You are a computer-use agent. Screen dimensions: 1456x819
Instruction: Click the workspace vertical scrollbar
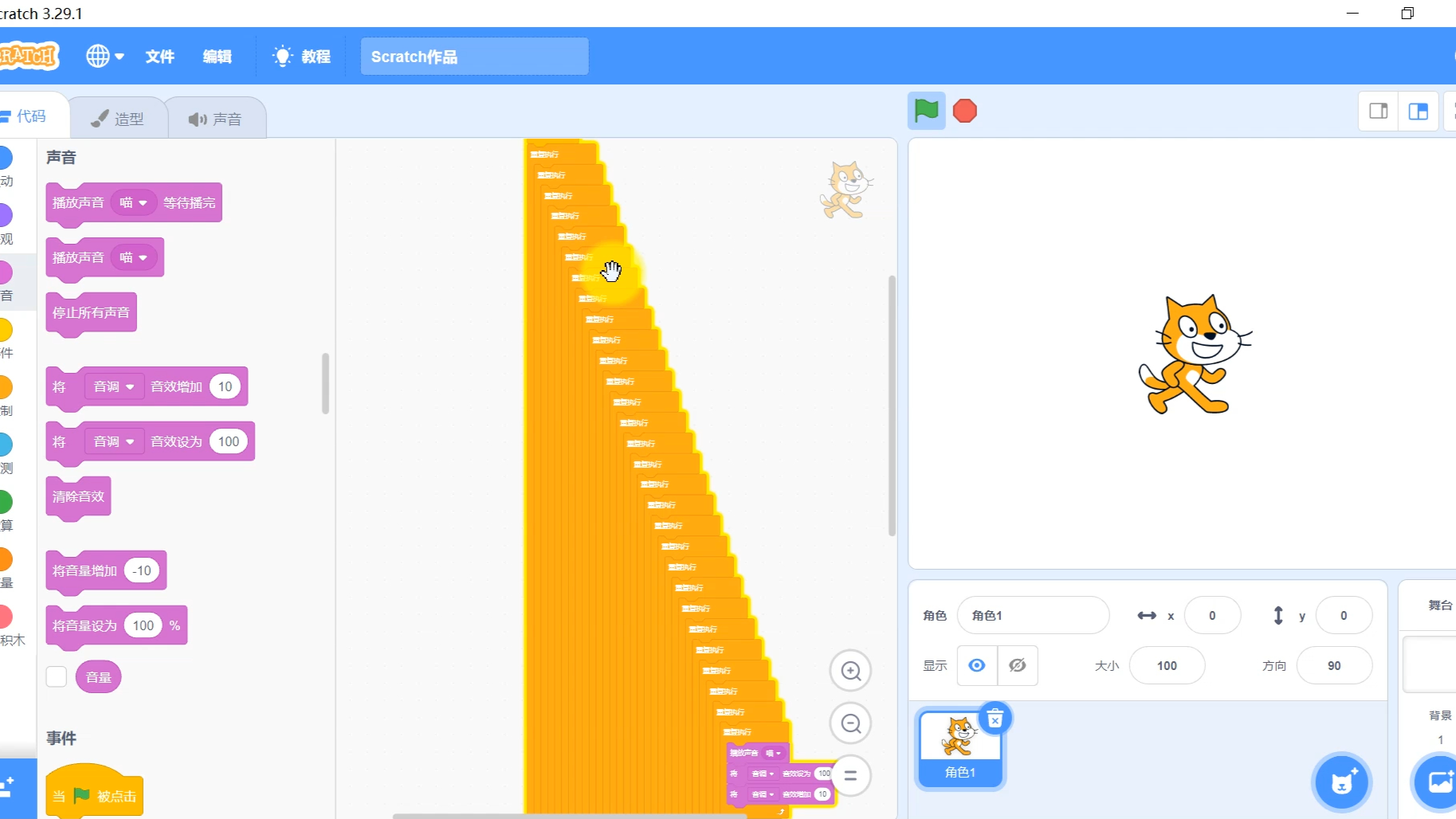[892, 406]
